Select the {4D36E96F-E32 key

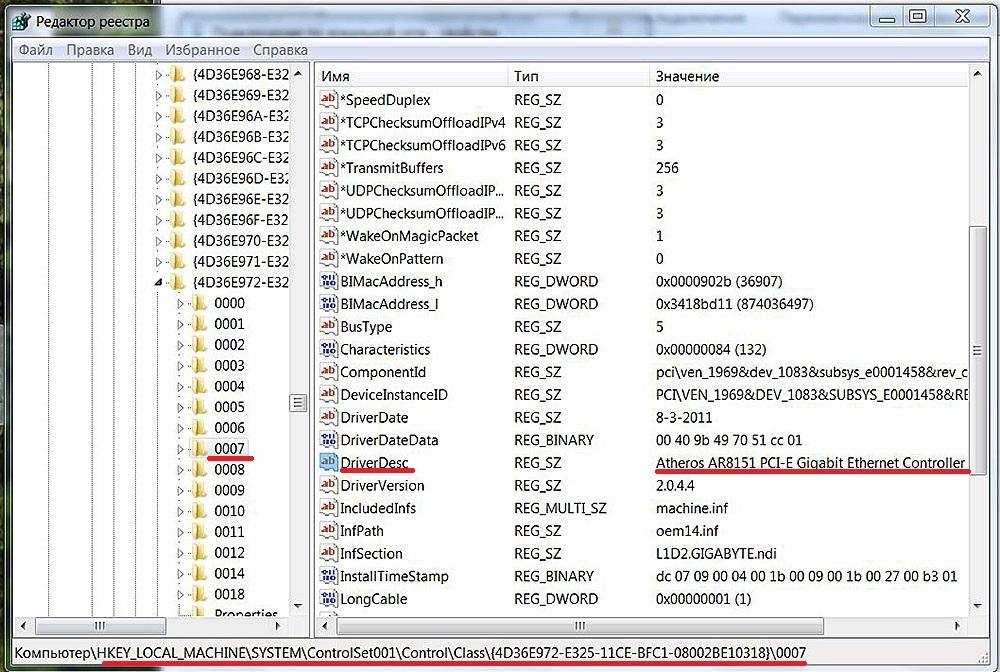coord(240,220)
